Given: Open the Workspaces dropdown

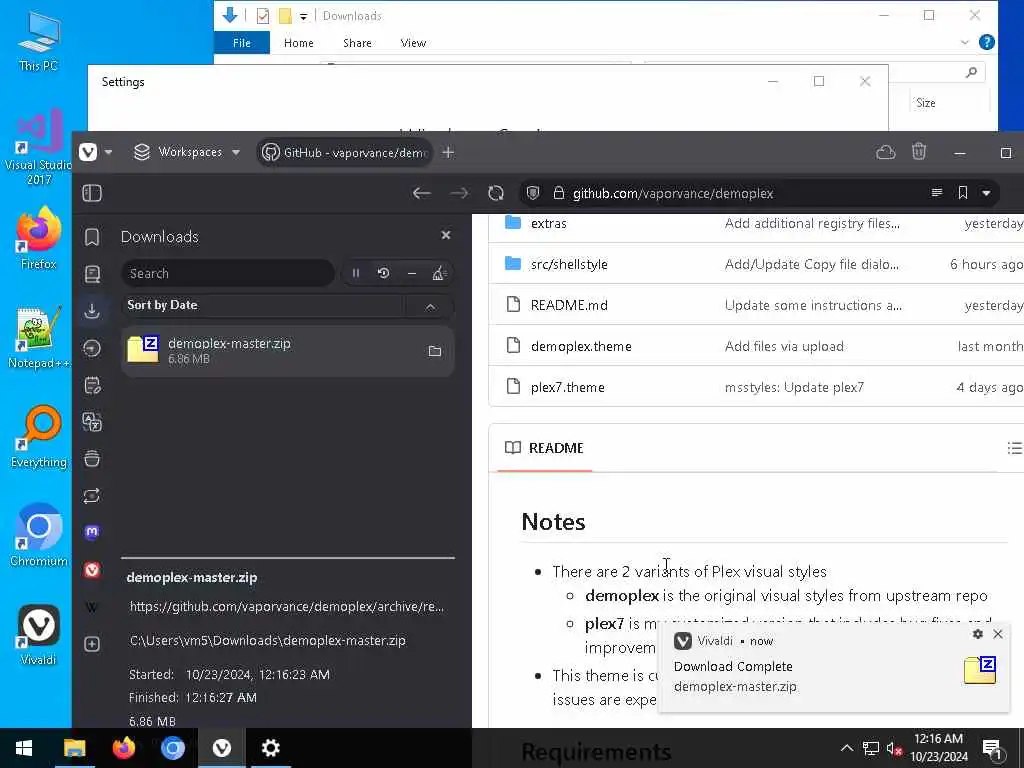Looking at the screenshot, I should (x=187, y=152).
